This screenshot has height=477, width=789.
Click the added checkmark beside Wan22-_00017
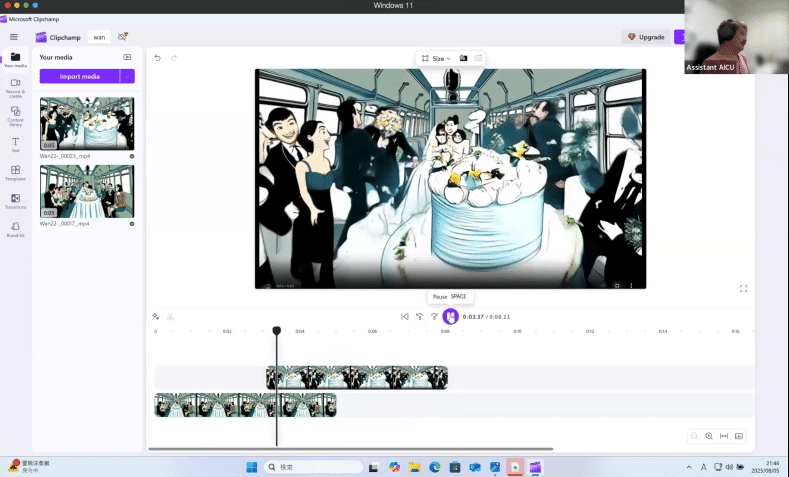pos(132,223)
